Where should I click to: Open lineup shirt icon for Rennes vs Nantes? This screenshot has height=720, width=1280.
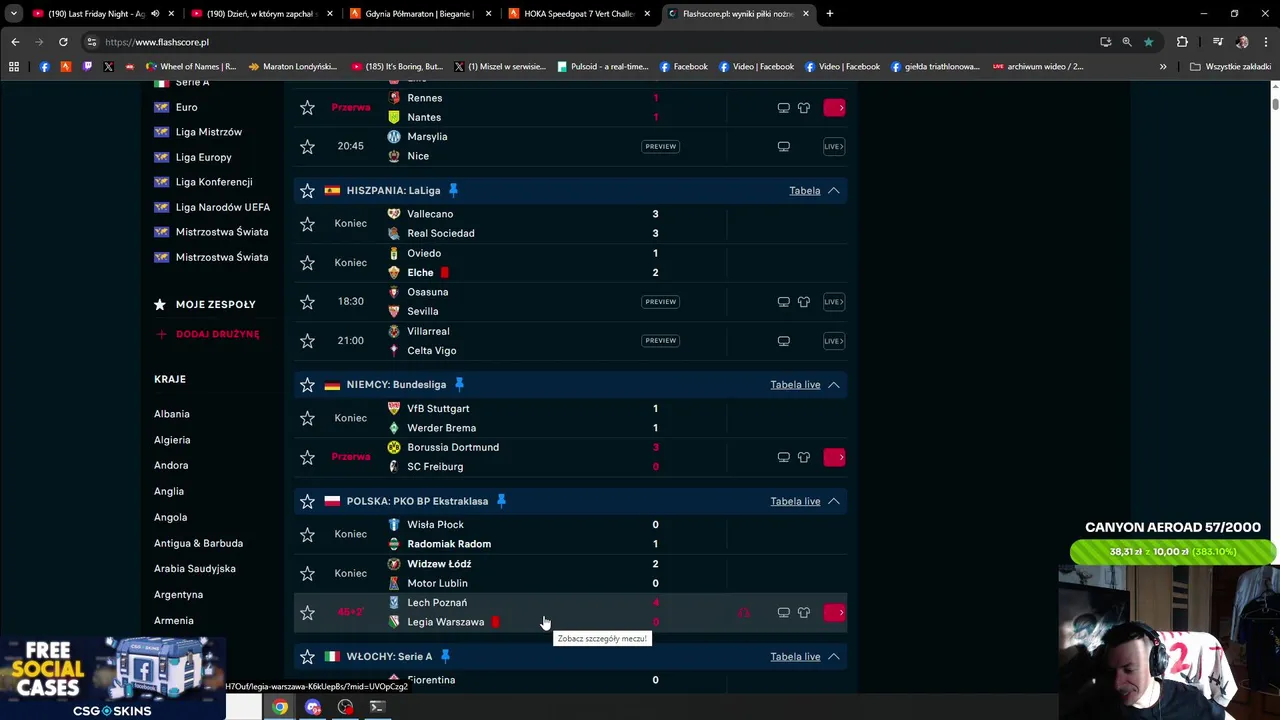pos(804,107)
